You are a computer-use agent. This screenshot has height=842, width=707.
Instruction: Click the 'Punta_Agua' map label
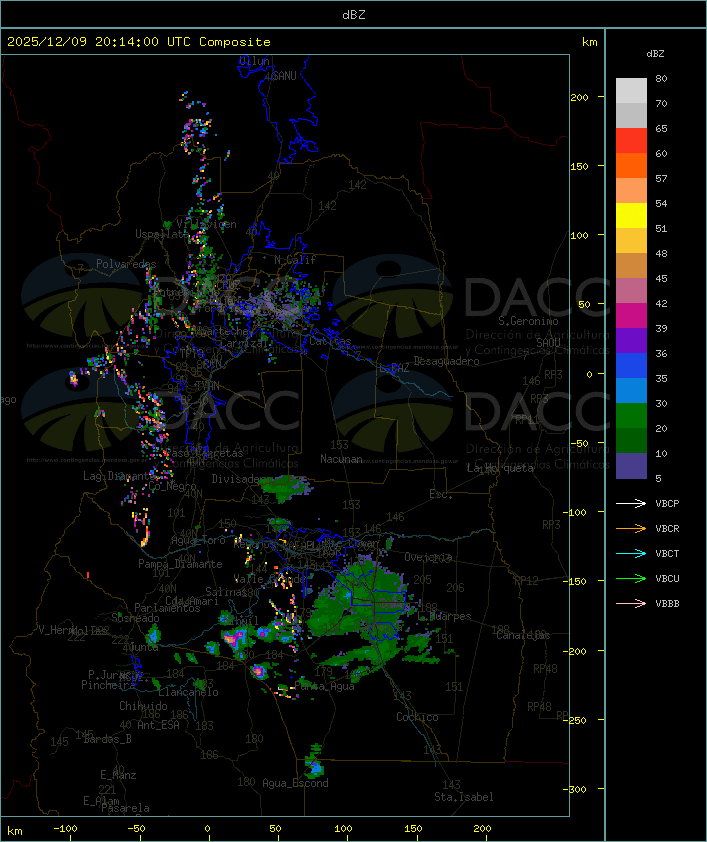click(324, 686)
